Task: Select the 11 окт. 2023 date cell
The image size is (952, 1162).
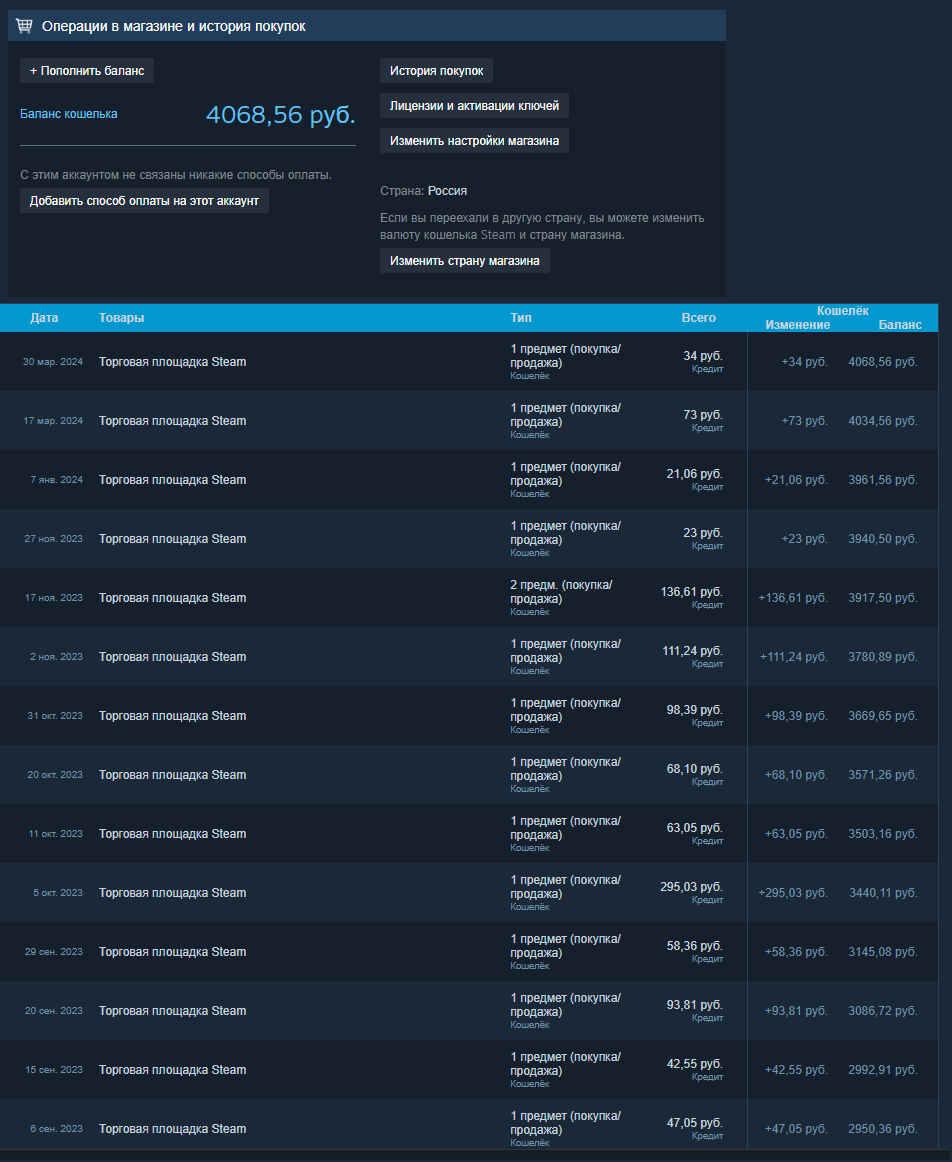Action: tap(56, 834)
